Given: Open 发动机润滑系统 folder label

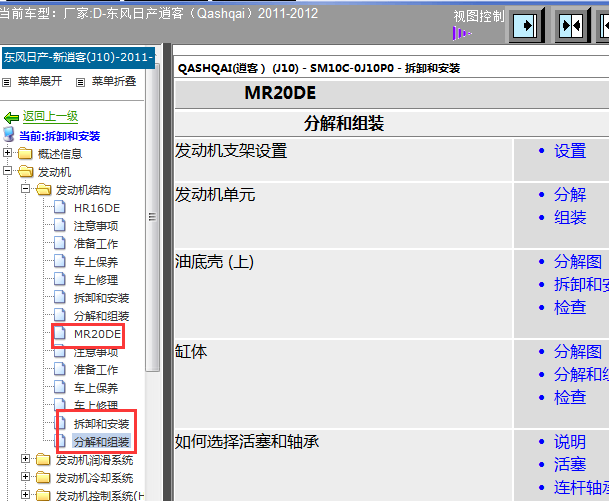Looking at the screenshot, I should tap(94, 460).
